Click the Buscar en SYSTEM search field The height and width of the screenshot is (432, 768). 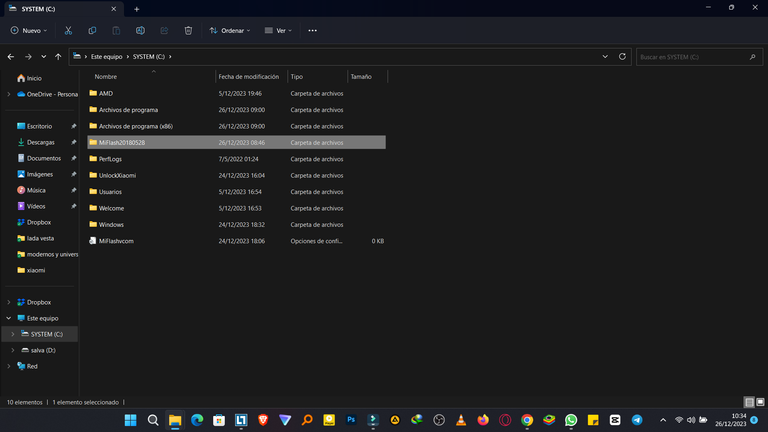[x=695, y=57]
